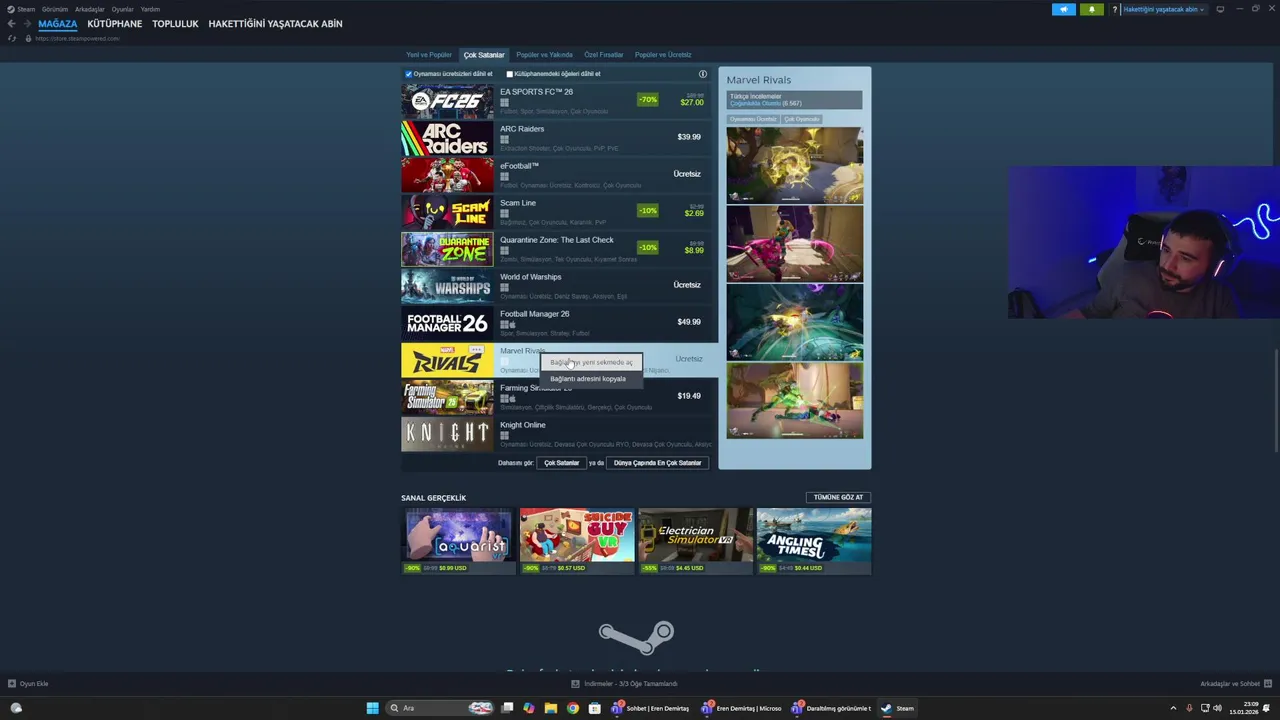This screenshot has height=720, width=1280.
Task: Toggle 'Kütüphanemdeki öğeleri dâhil et' checkbox
Action: 509,74
